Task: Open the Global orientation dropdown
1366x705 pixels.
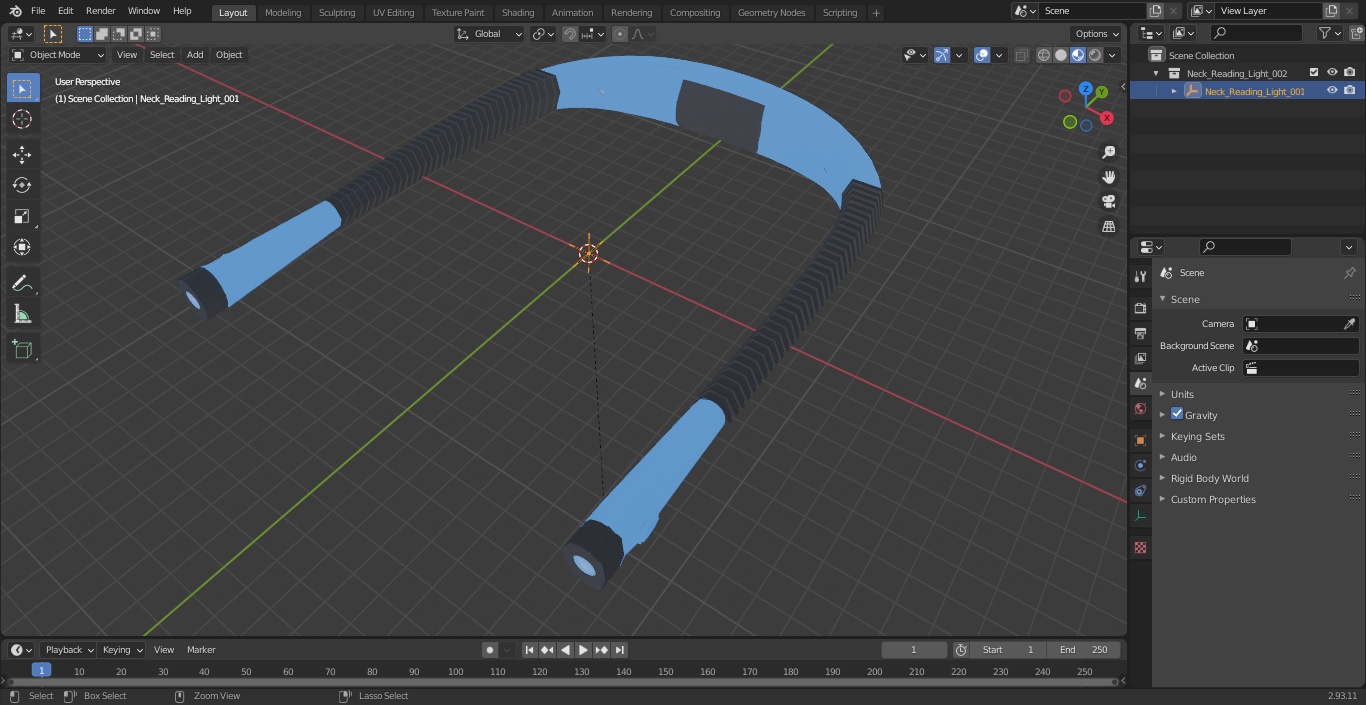Action: [x=490, y=34]
